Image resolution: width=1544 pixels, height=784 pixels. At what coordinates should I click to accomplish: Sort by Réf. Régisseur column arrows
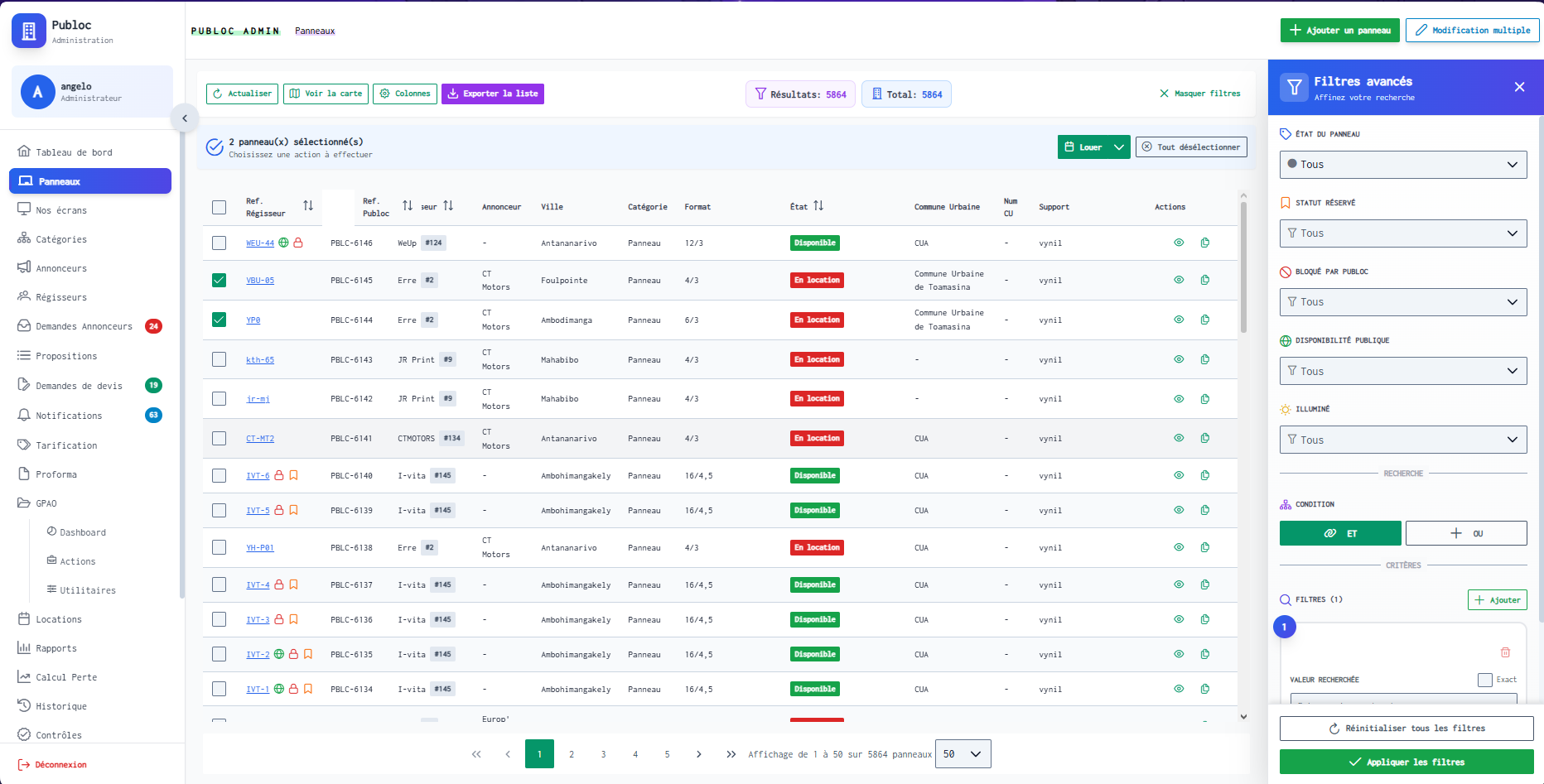308,205
